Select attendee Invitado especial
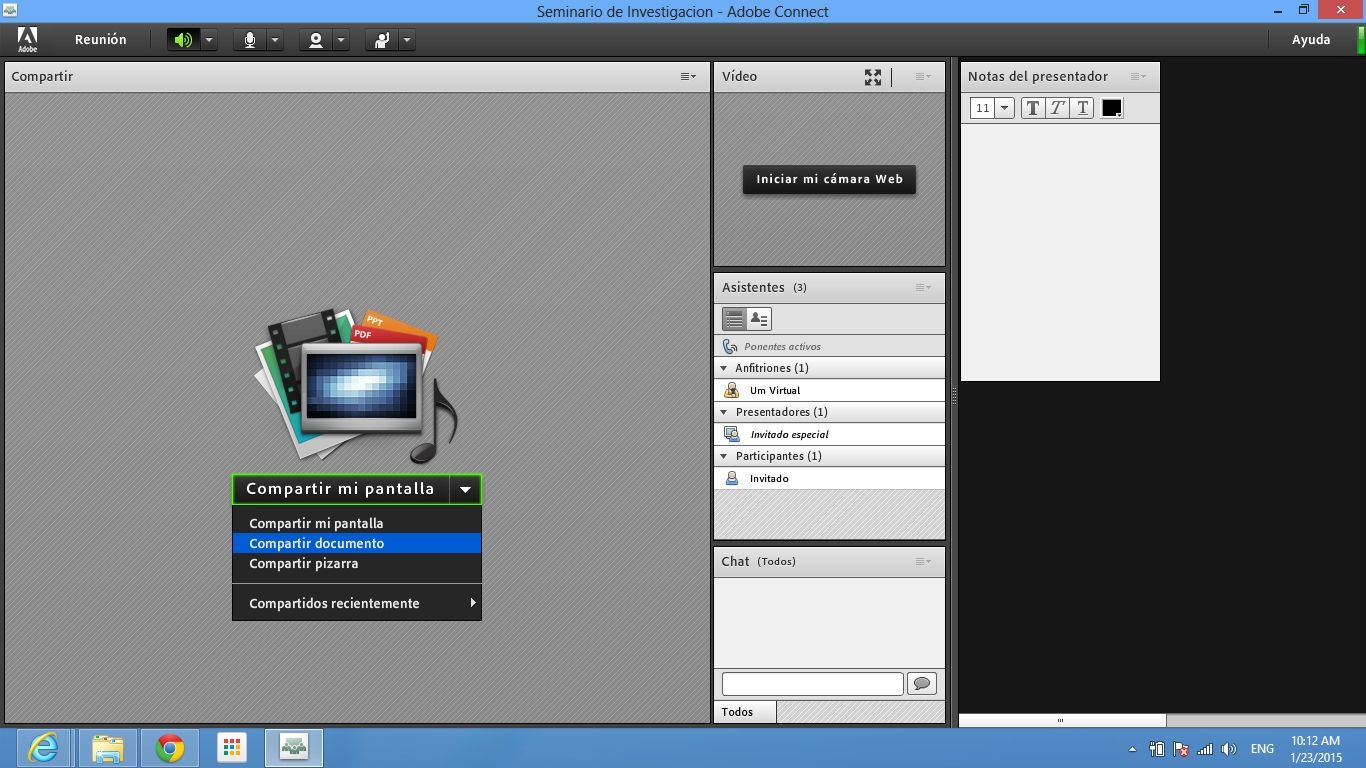The width and height of the screenshot is (1366, 768). click(829, 434)
